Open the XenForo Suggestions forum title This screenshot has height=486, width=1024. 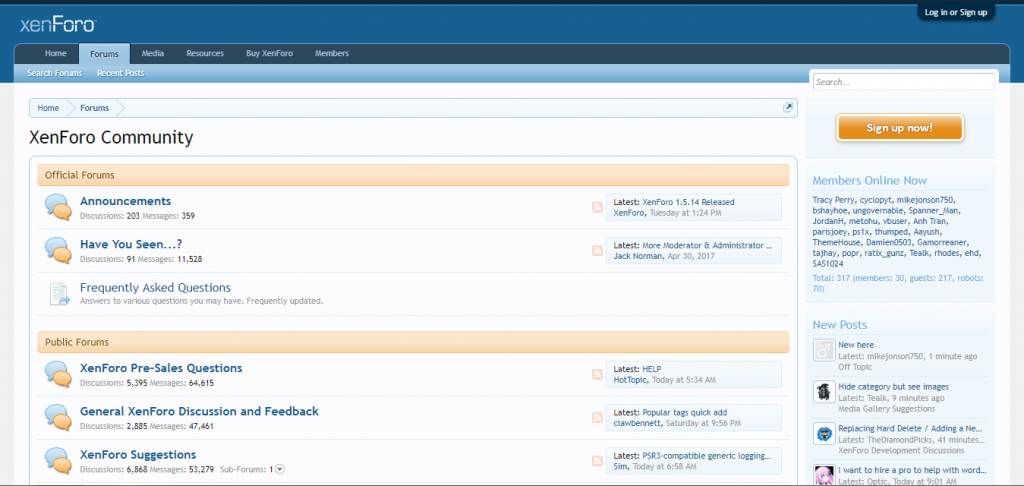(x=138, y=455)
